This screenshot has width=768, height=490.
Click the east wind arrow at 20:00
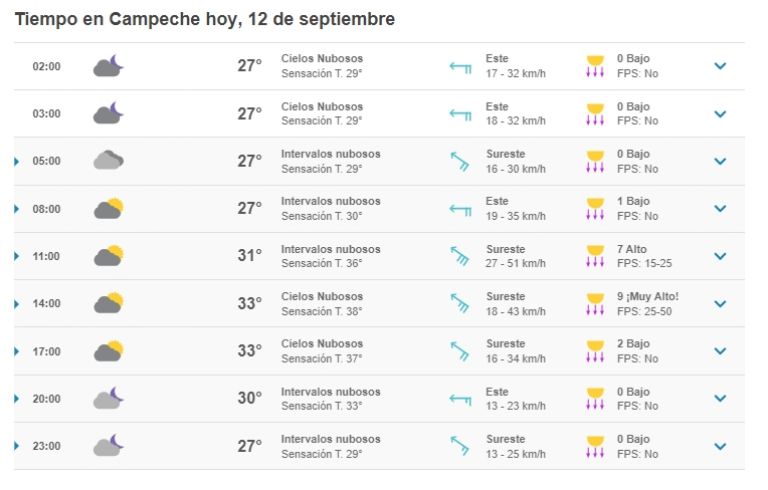460,399
